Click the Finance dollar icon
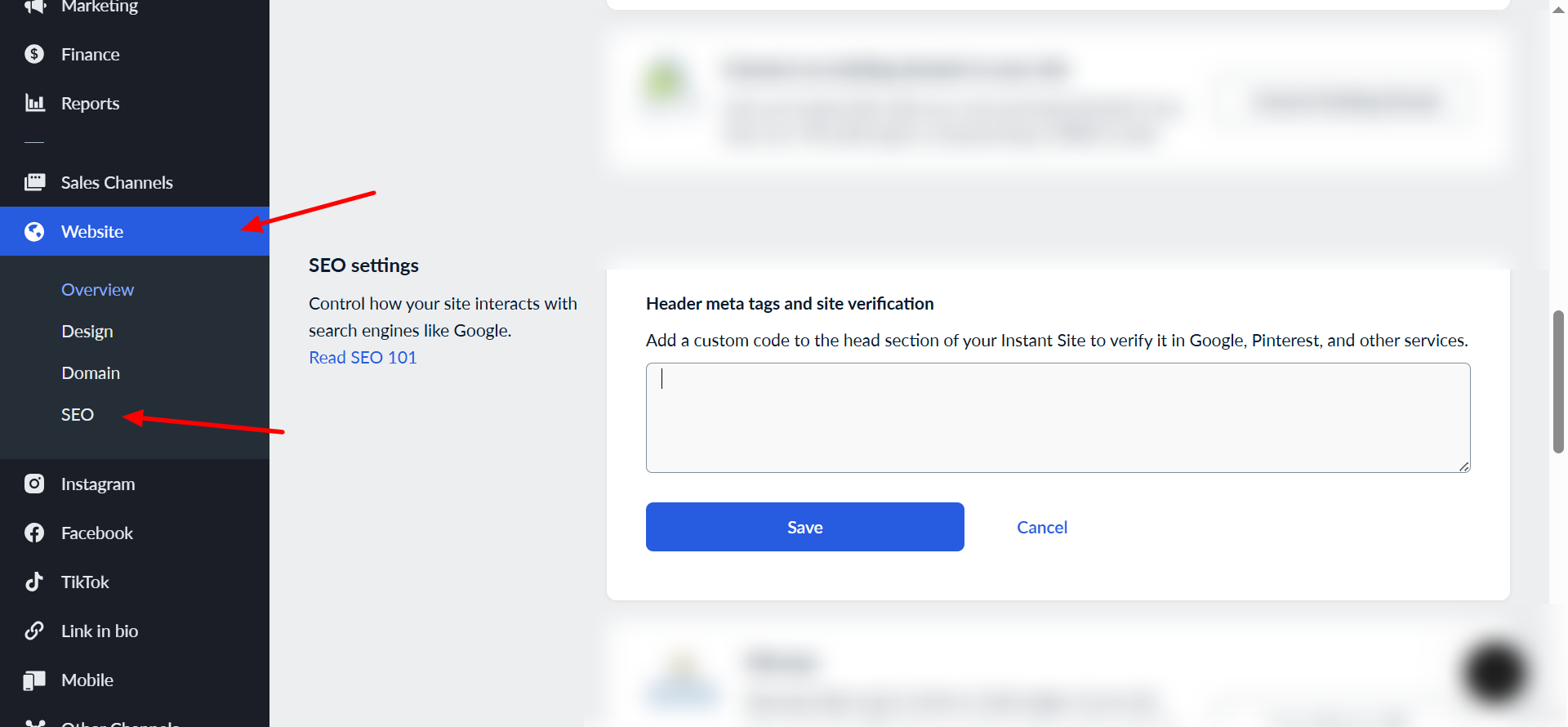 (34, 54)
